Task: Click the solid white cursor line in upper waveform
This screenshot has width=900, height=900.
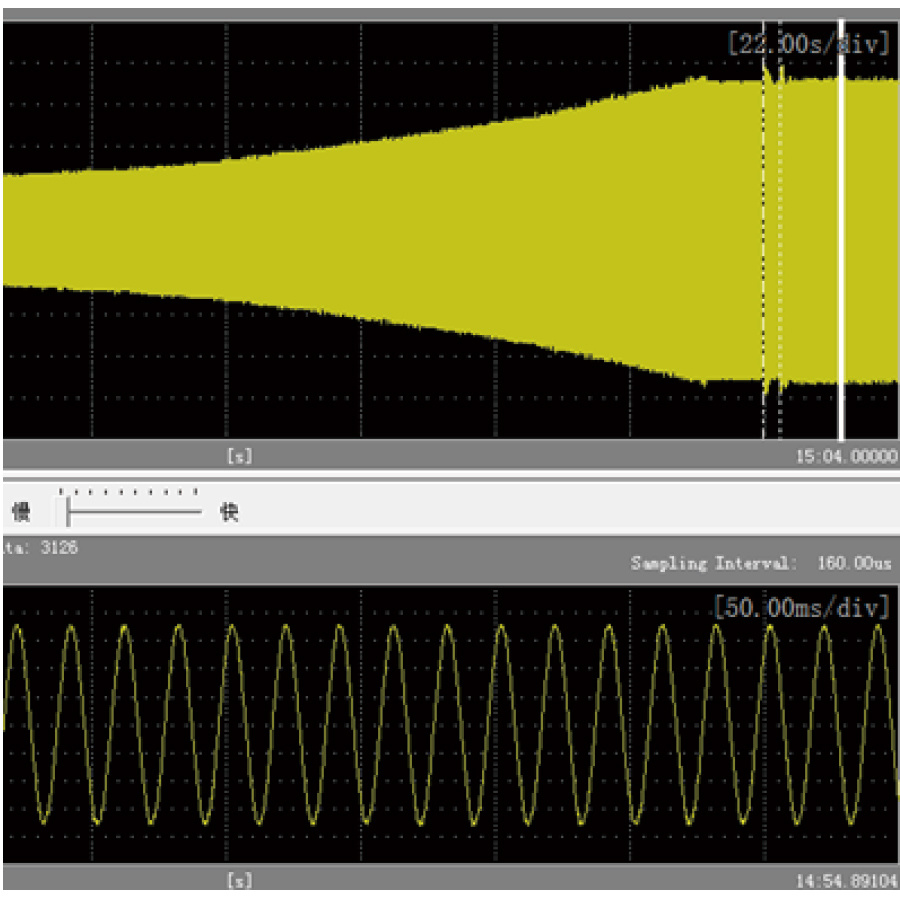Action: pyautogui.click(x=840, y=230)
